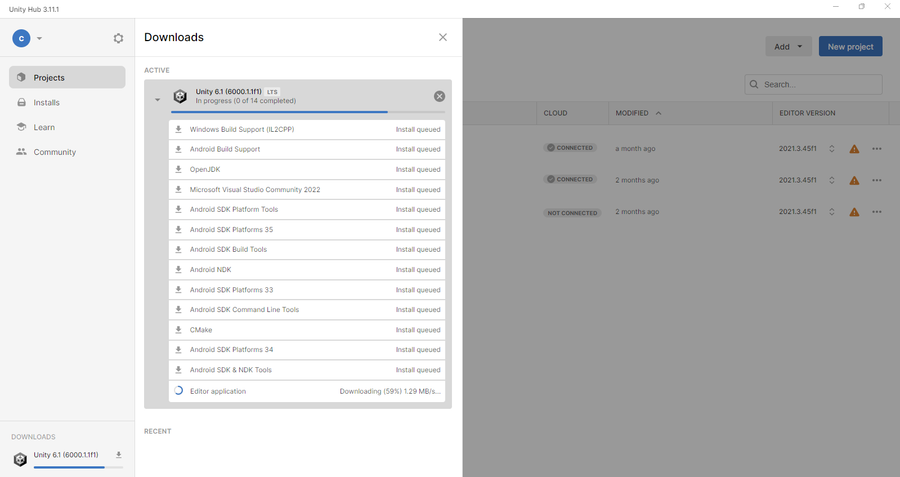Click the Search magnifier icon

754,84
